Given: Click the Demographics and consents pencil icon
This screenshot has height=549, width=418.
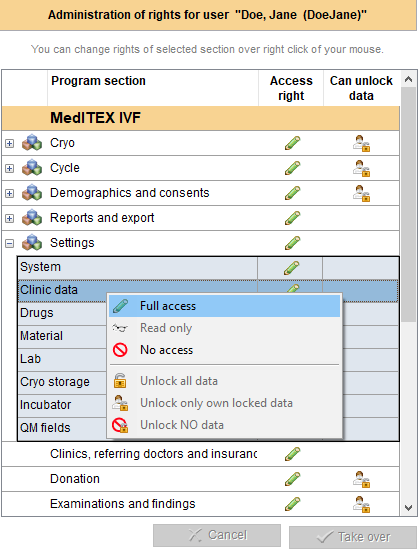Looking at the screenshot, I should coord(292,193).
